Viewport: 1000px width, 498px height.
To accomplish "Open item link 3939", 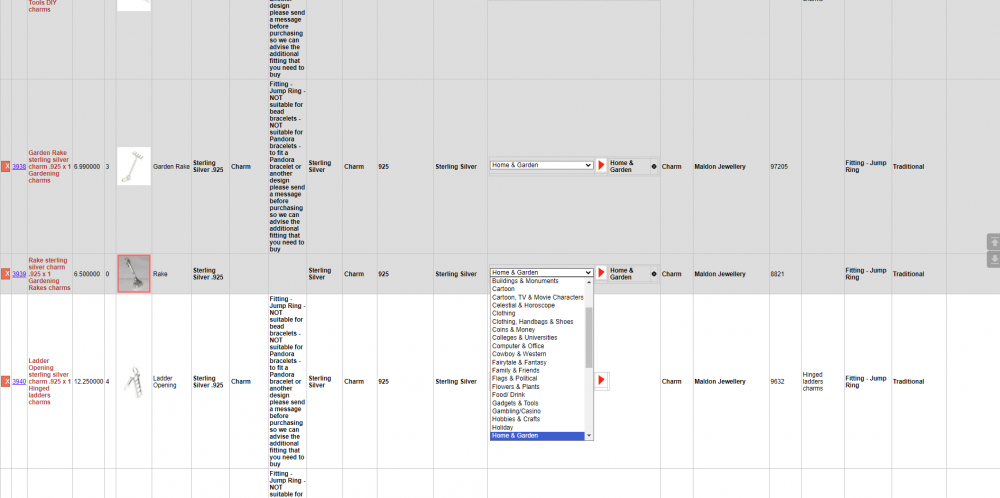I will (19, 274).
